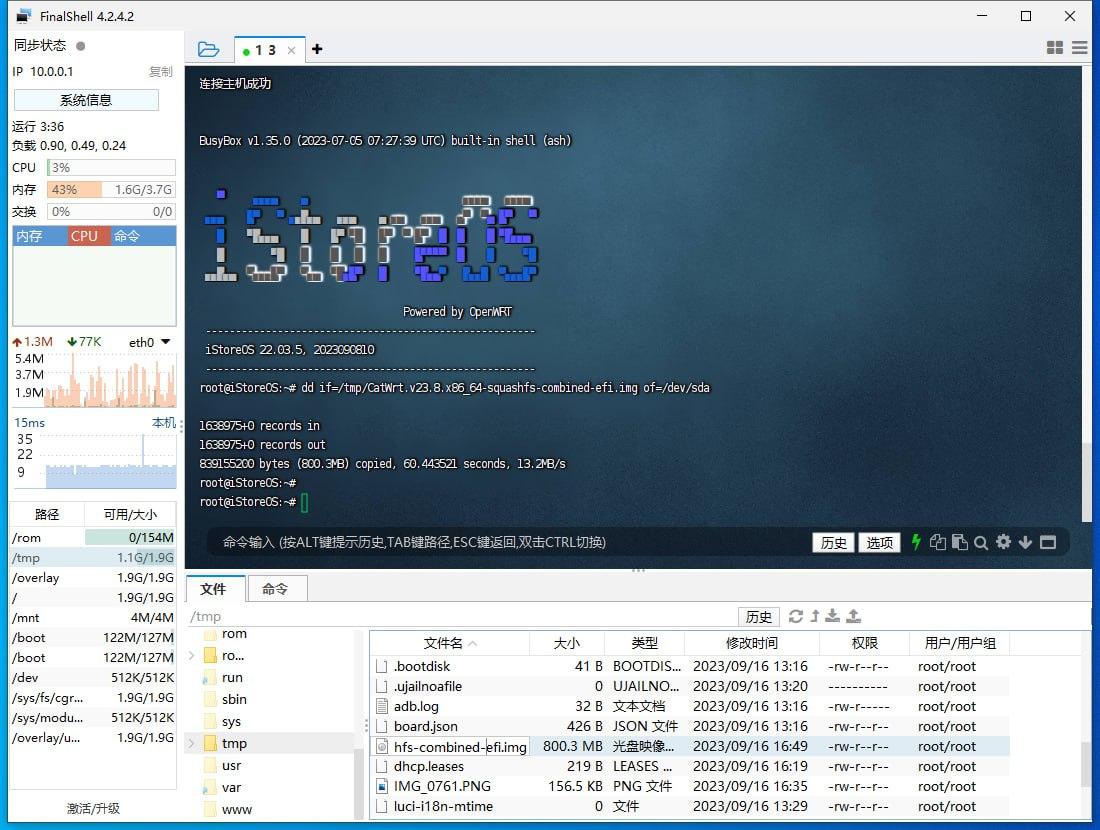Refresh the file list in file panel

pos(796,616)
